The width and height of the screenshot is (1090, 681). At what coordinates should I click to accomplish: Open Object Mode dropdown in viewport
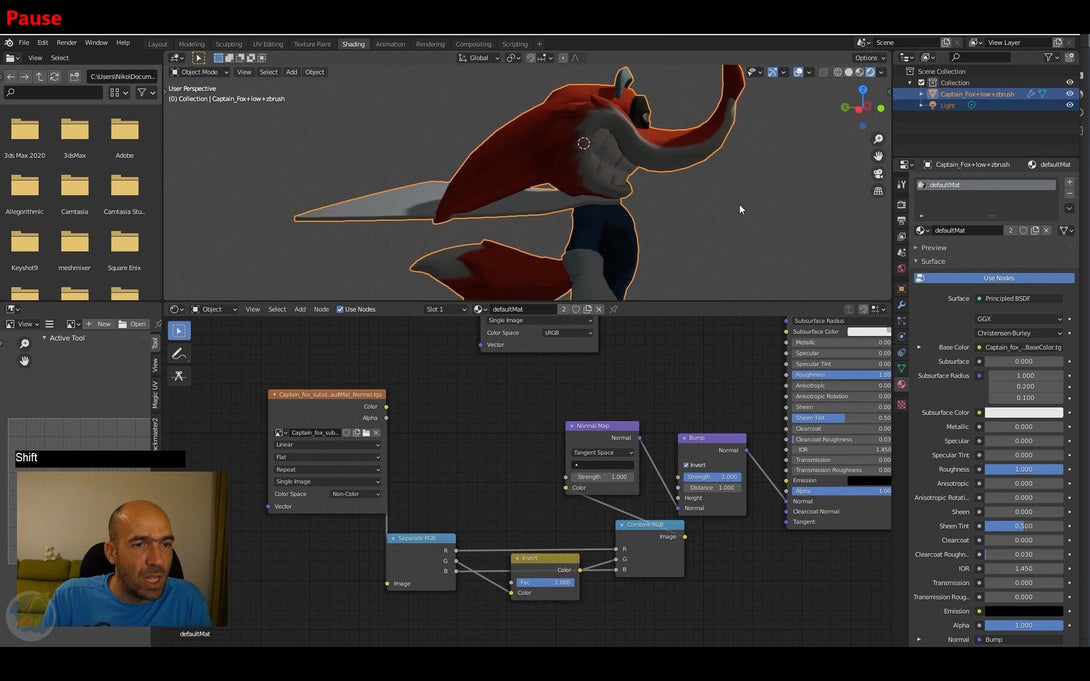point(200,72)
